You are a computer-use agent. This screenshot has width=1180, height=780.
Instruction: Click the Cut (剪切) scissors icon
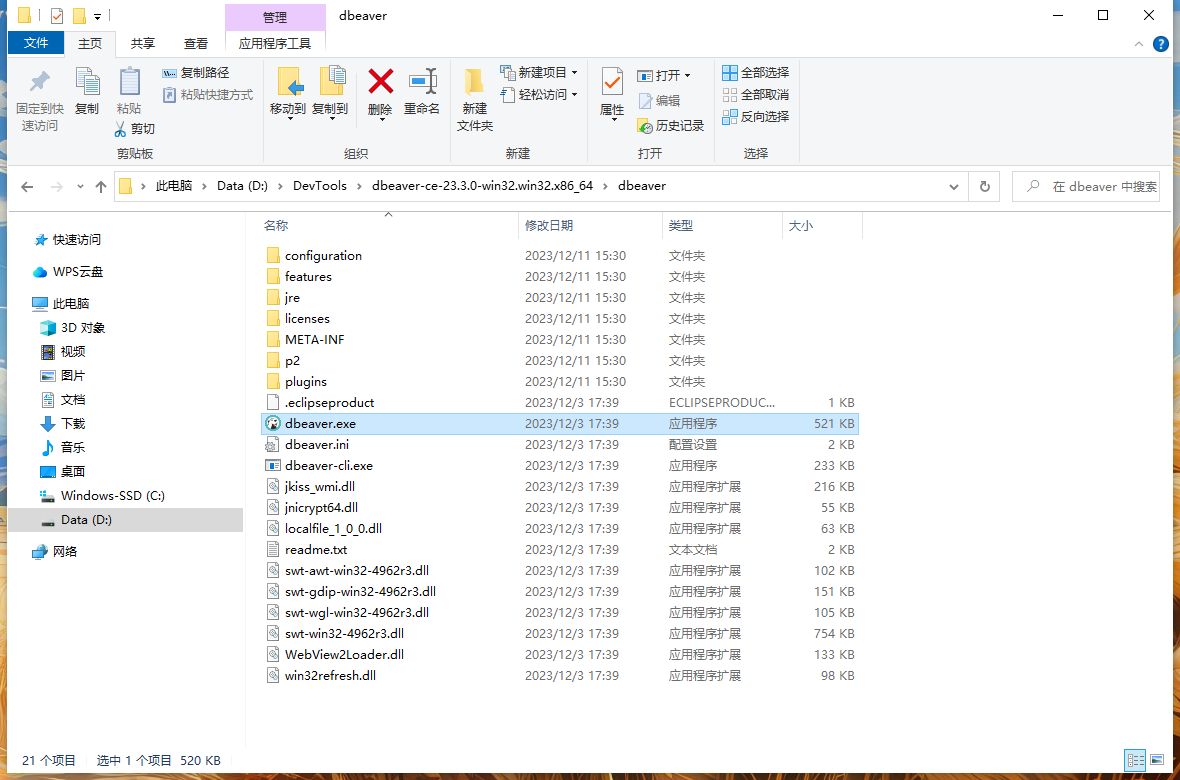pos(120,129)
